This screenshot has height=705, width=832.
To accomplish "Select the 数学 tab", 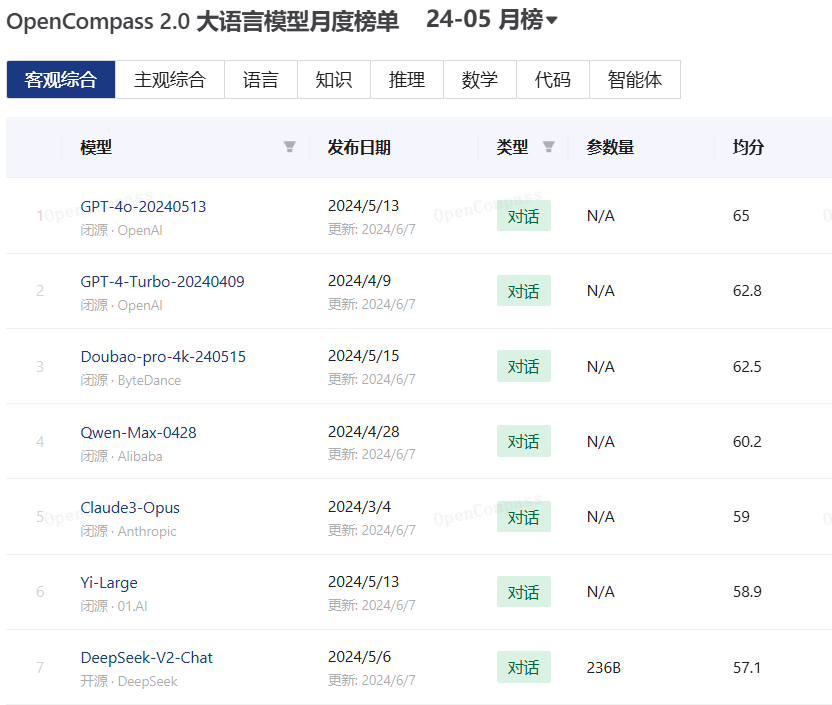I will (480, 80).
